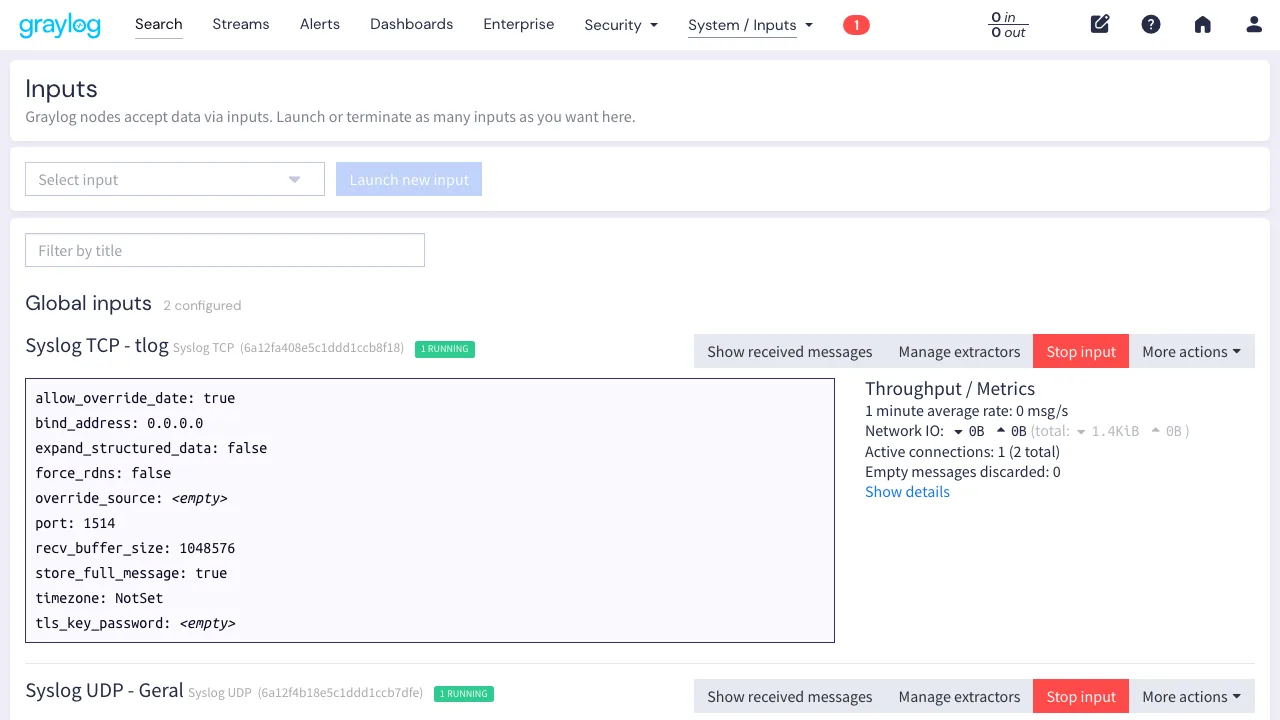Click the Launch new input button
This screenshot has width=1280, height=720.
(409, 179)
